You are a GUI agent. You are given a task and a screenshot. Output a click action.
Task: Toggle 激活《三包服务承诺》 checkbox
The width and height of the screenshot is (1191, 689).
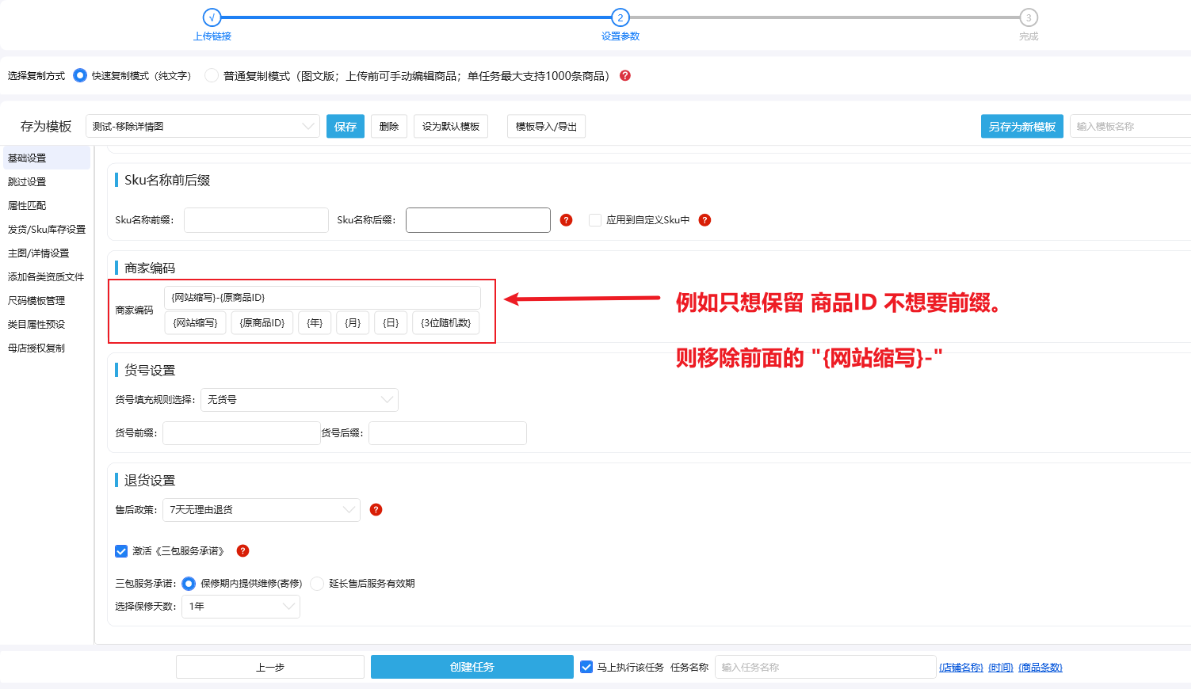click(122, 551)
